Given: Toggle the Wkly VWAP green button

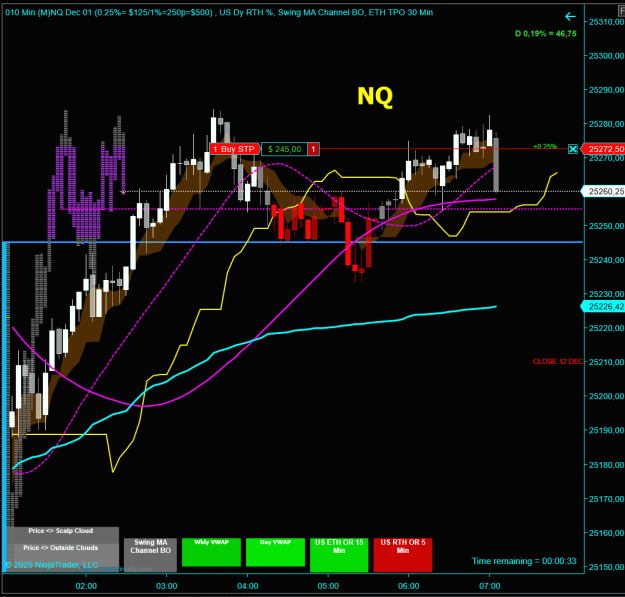Looking at the screenshot, I should coord(211,552).
